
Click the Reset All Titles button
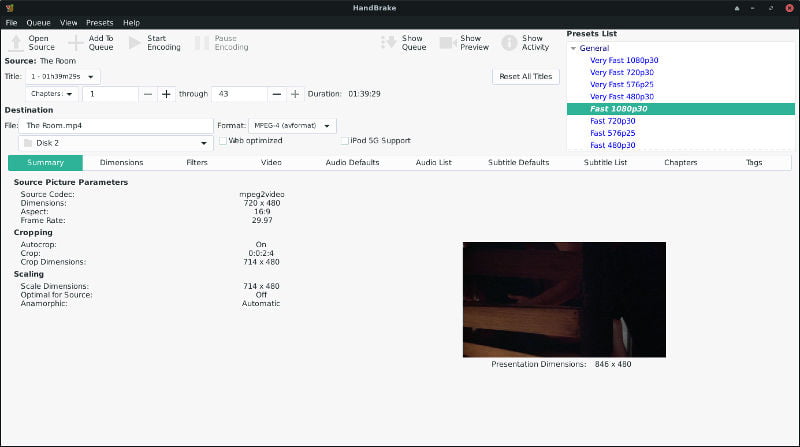click(x=526, y=77)
